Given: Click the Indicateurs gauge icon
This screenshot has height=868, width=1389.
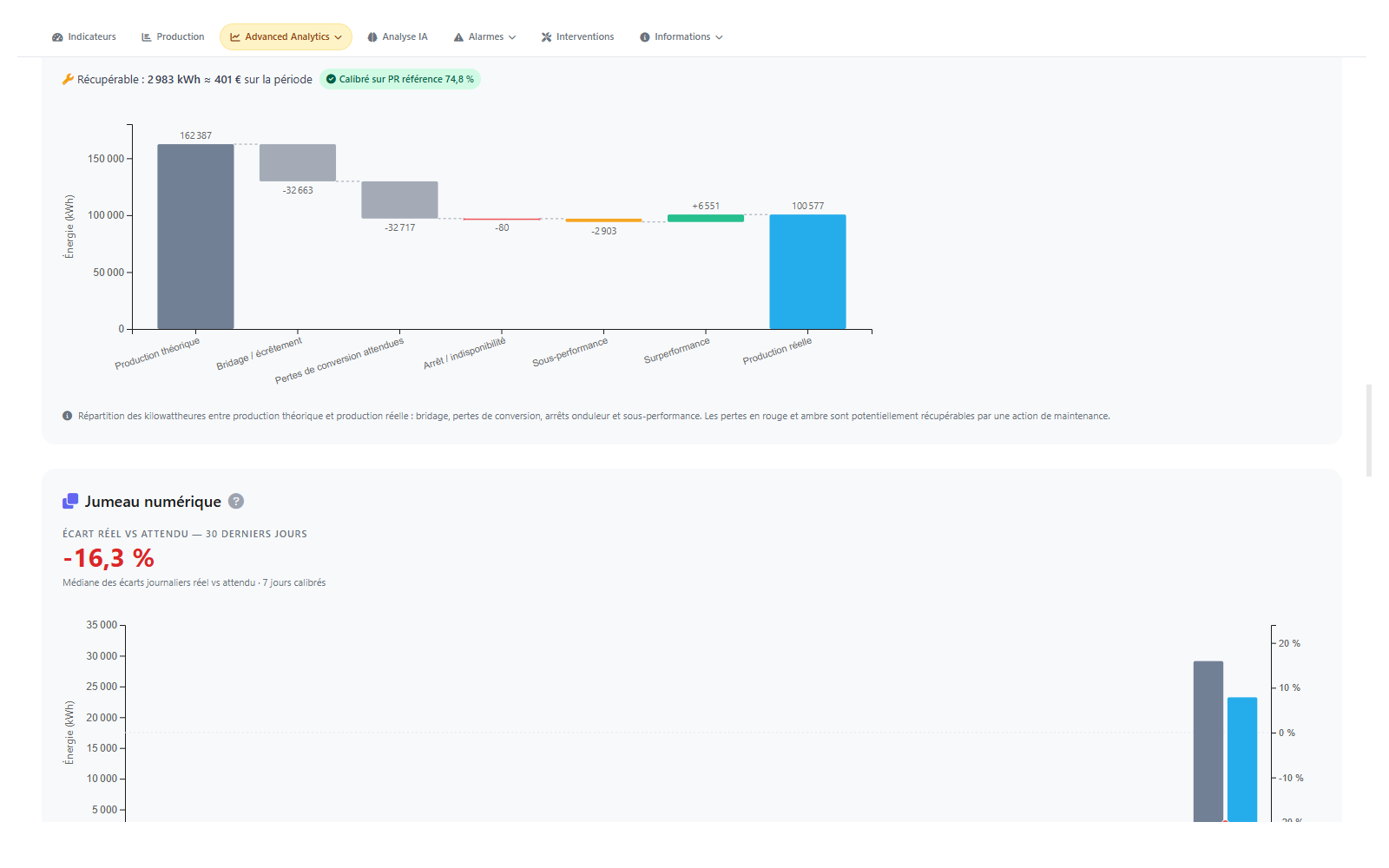Looking at the screenshot, I should click(57, 37).
